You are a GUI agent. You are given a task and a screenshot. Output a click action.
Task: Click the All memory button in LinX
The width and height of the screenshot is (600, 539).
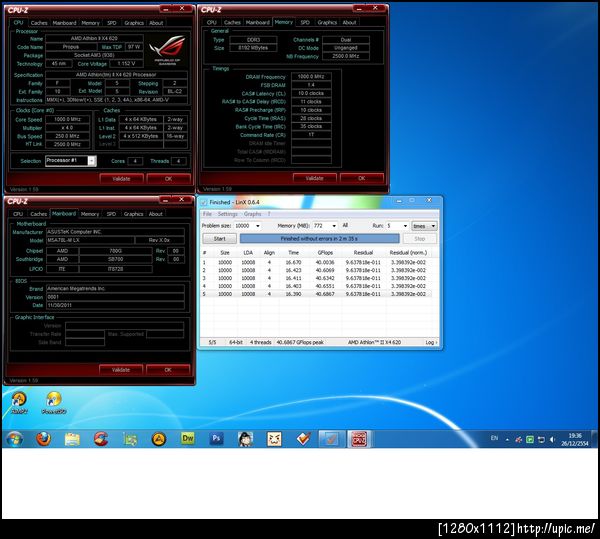click(x=345, y=226)
